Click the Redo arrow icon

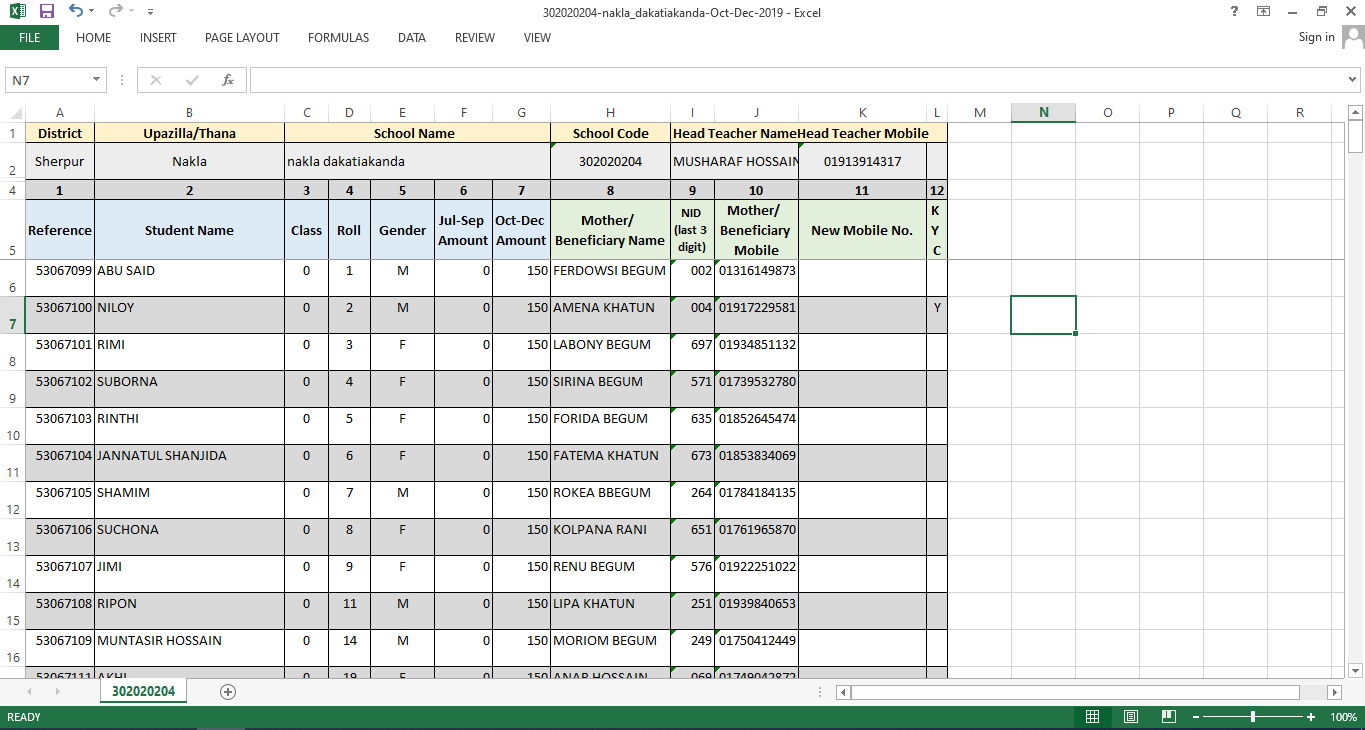(x=114, y=11)
